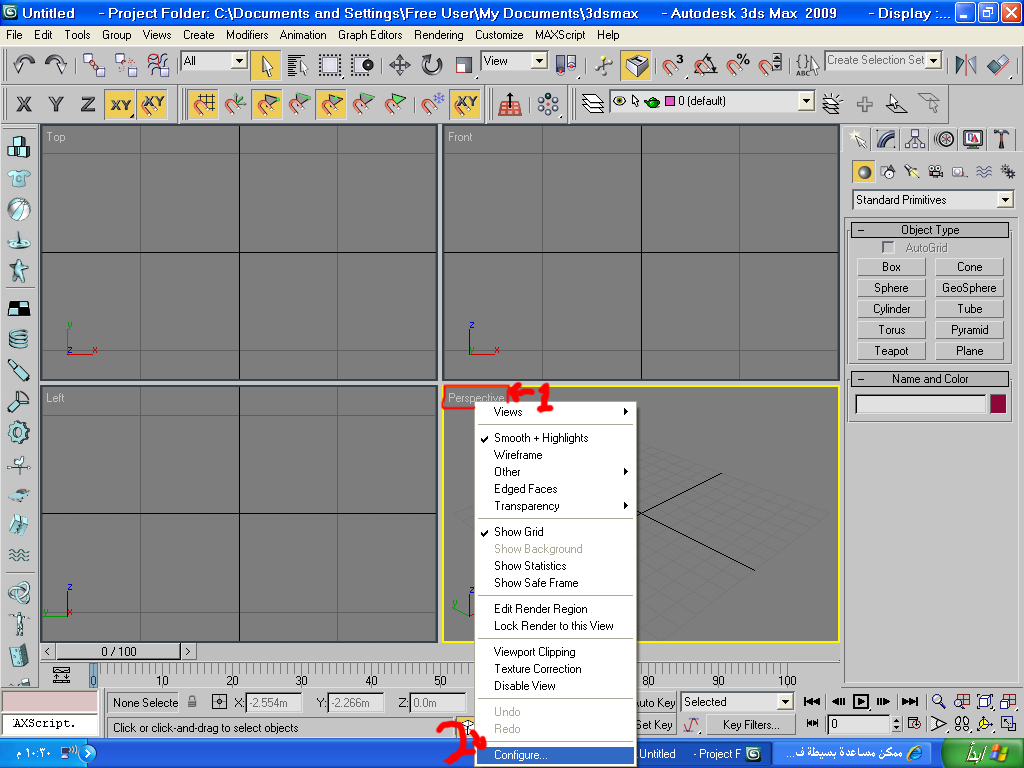Create a Box primitive
The height and width of the screenshot is (768, 1024).
[x=891, y=267]
